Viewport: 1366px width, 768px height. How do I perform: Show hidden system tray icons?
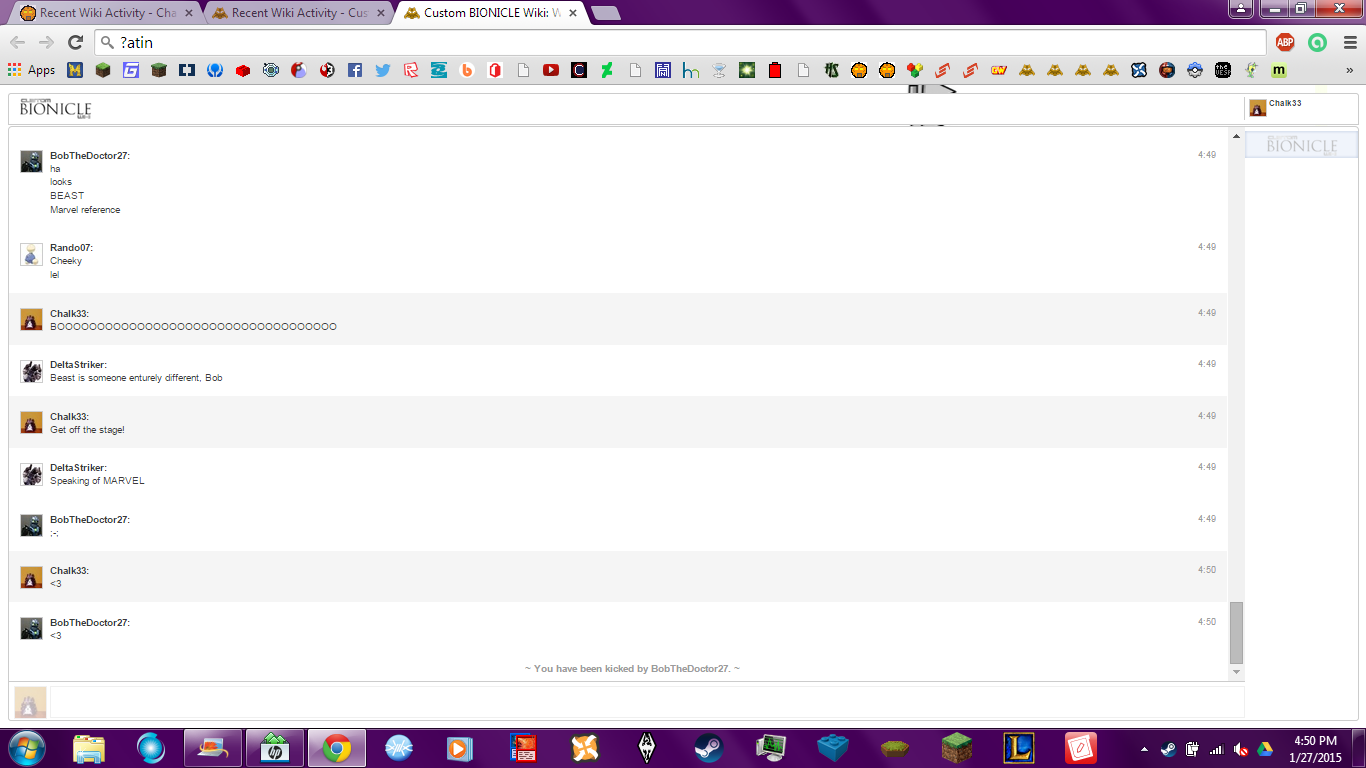tap(1144, 749)
